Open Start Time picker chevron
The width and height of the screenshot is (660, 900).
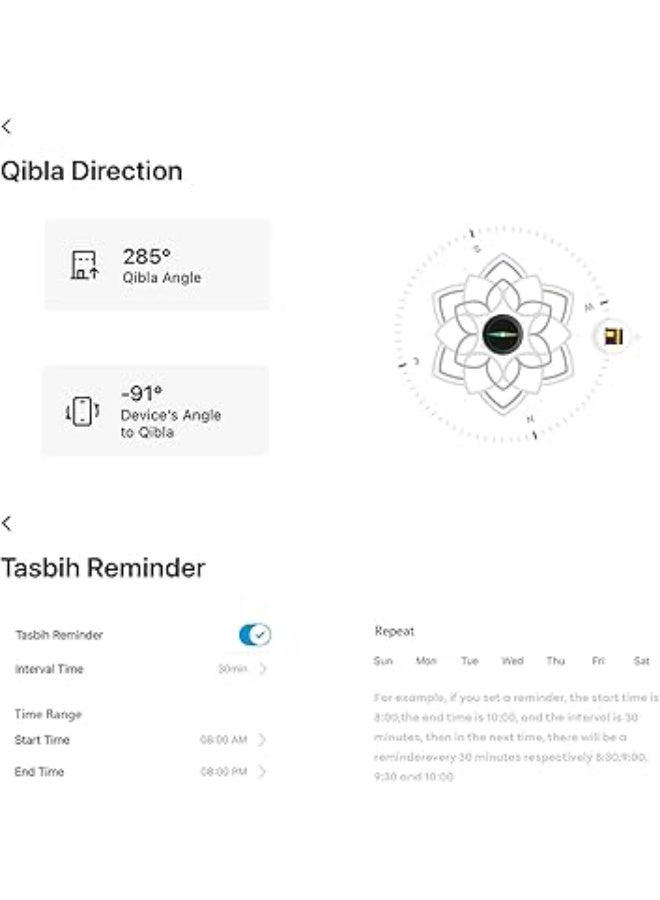pyautogui.click(x=262, y=740)
